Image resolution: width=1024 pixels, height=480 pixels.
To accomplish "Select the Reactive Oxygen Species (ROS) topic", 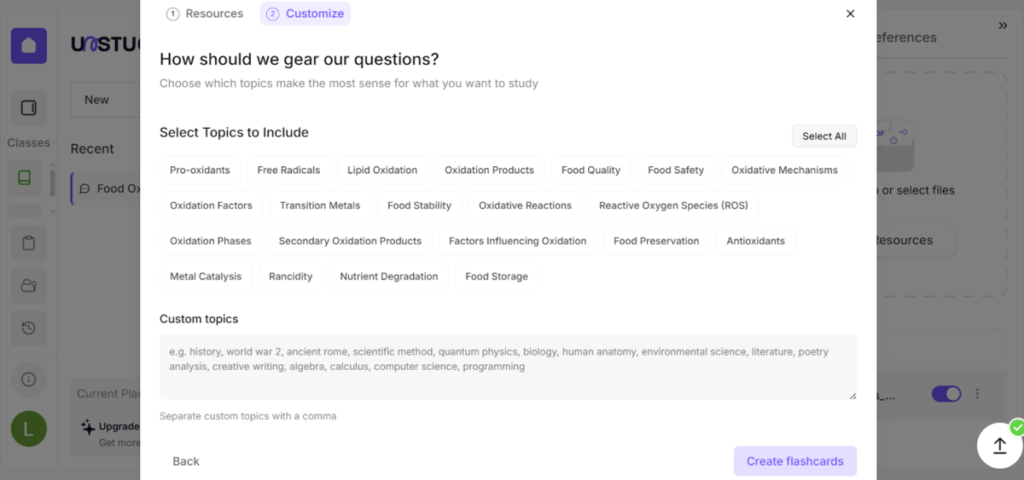I will 674,206.
